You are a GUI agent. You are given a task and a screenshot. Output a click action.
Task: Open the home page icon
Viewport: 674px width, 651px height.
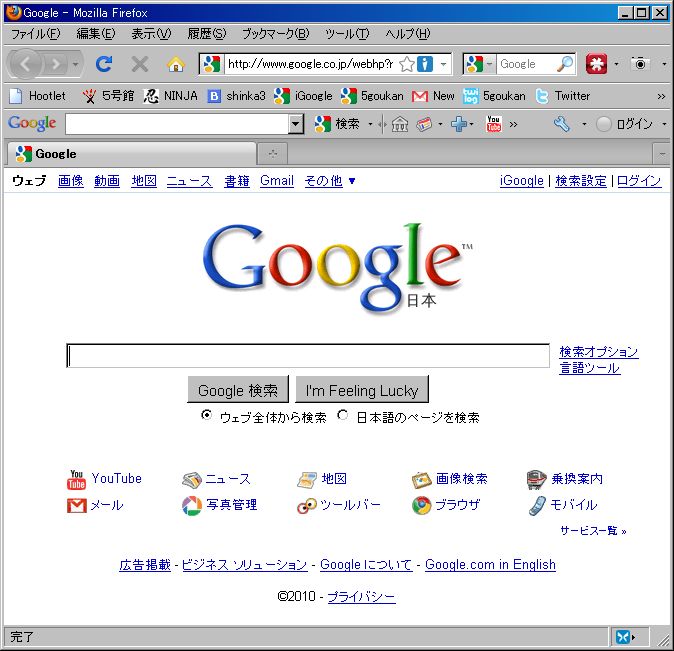tap(176, 64)
